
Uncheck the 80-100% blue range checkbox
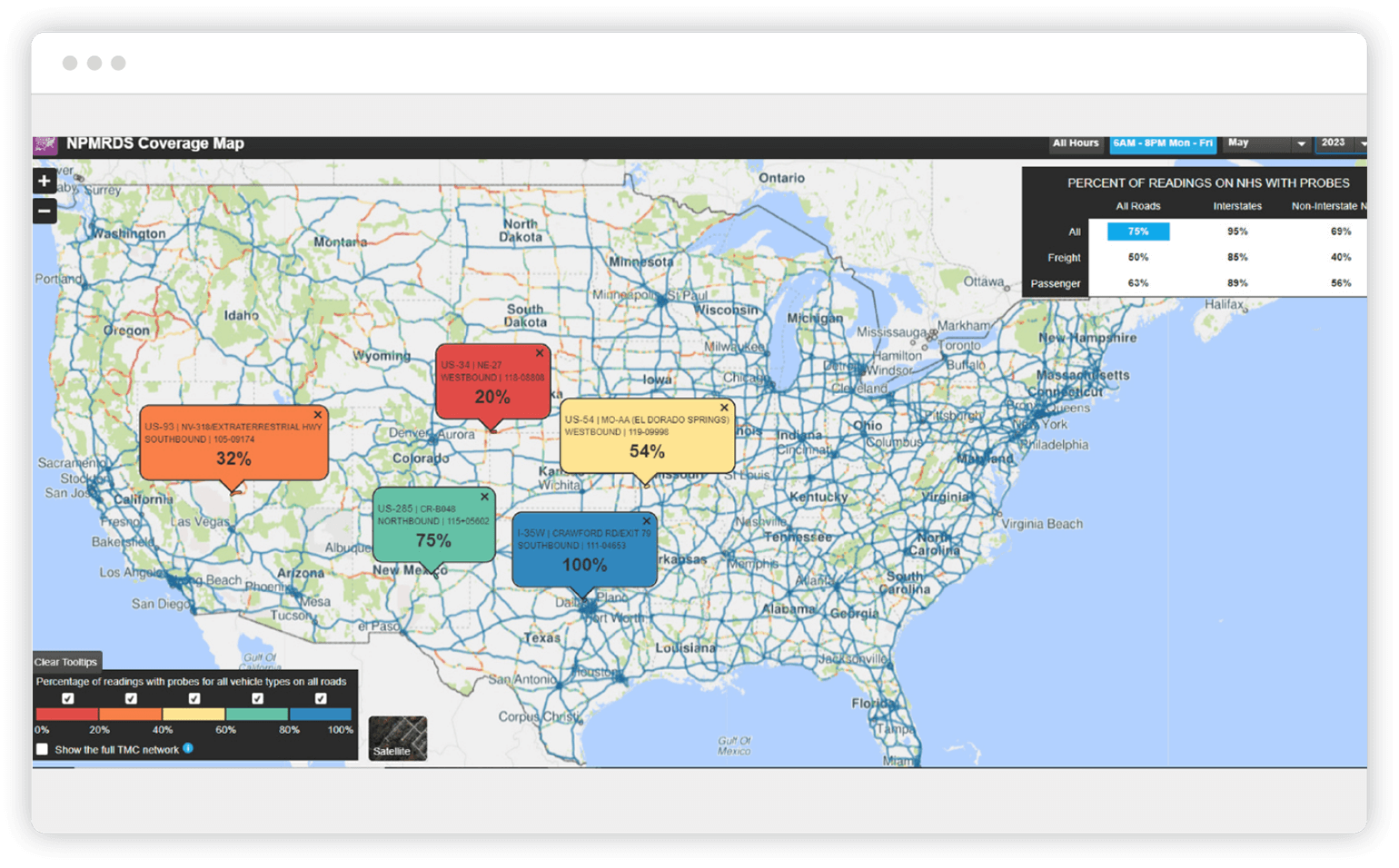[x=321, y=698]
